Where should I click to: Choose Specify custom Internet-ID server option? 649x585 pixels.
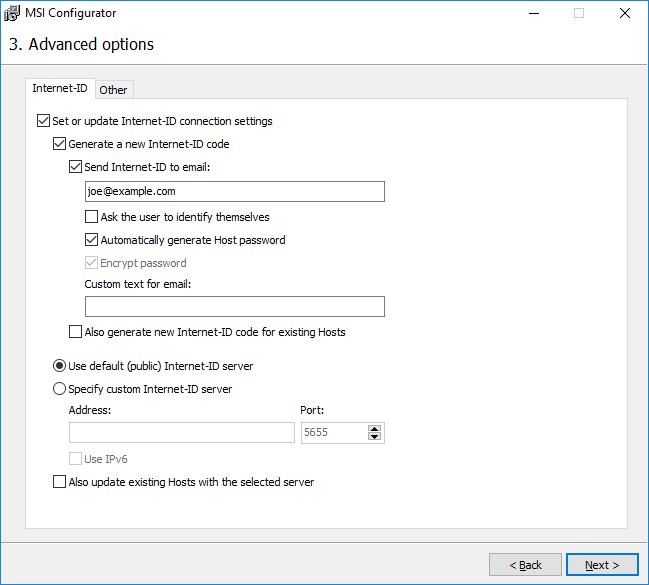[60, 389]
